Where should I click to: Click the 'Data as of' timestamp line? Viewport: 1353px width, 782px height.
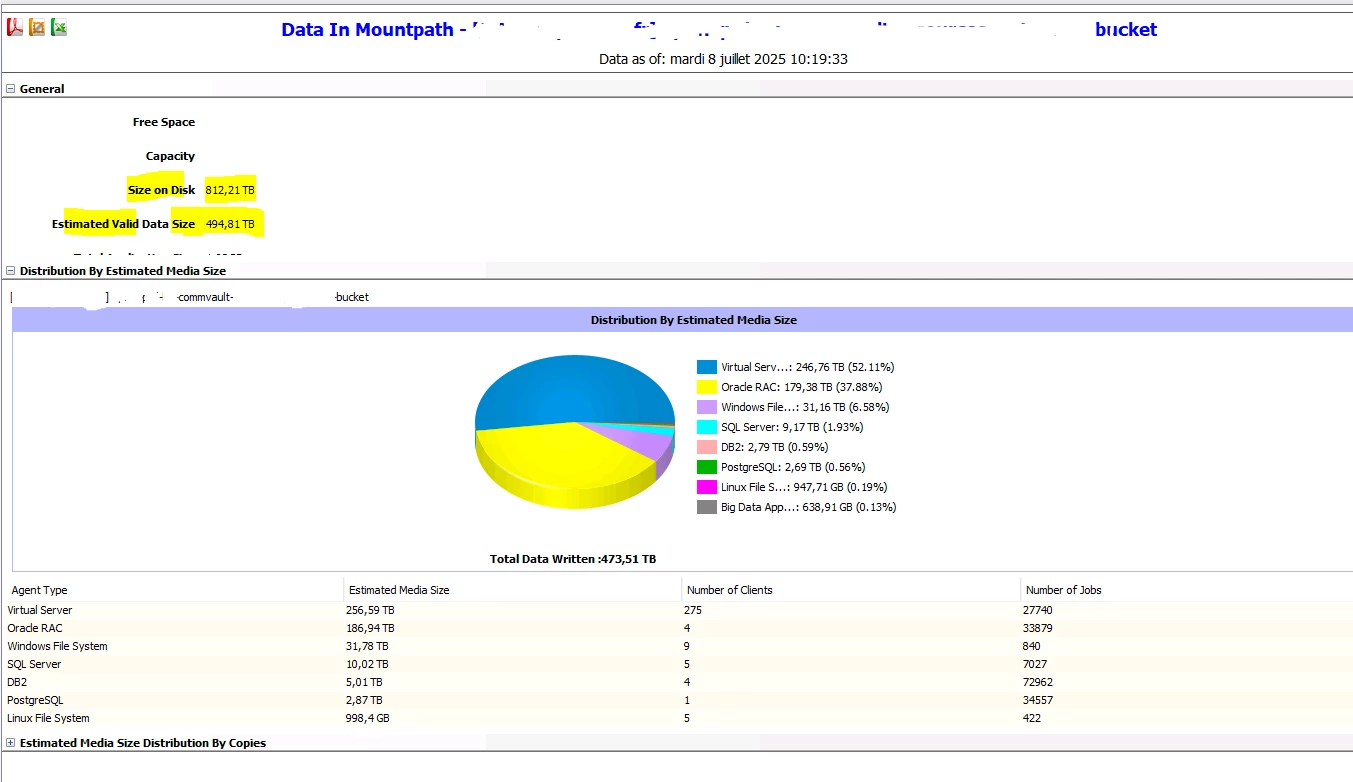tap(723, 59)
